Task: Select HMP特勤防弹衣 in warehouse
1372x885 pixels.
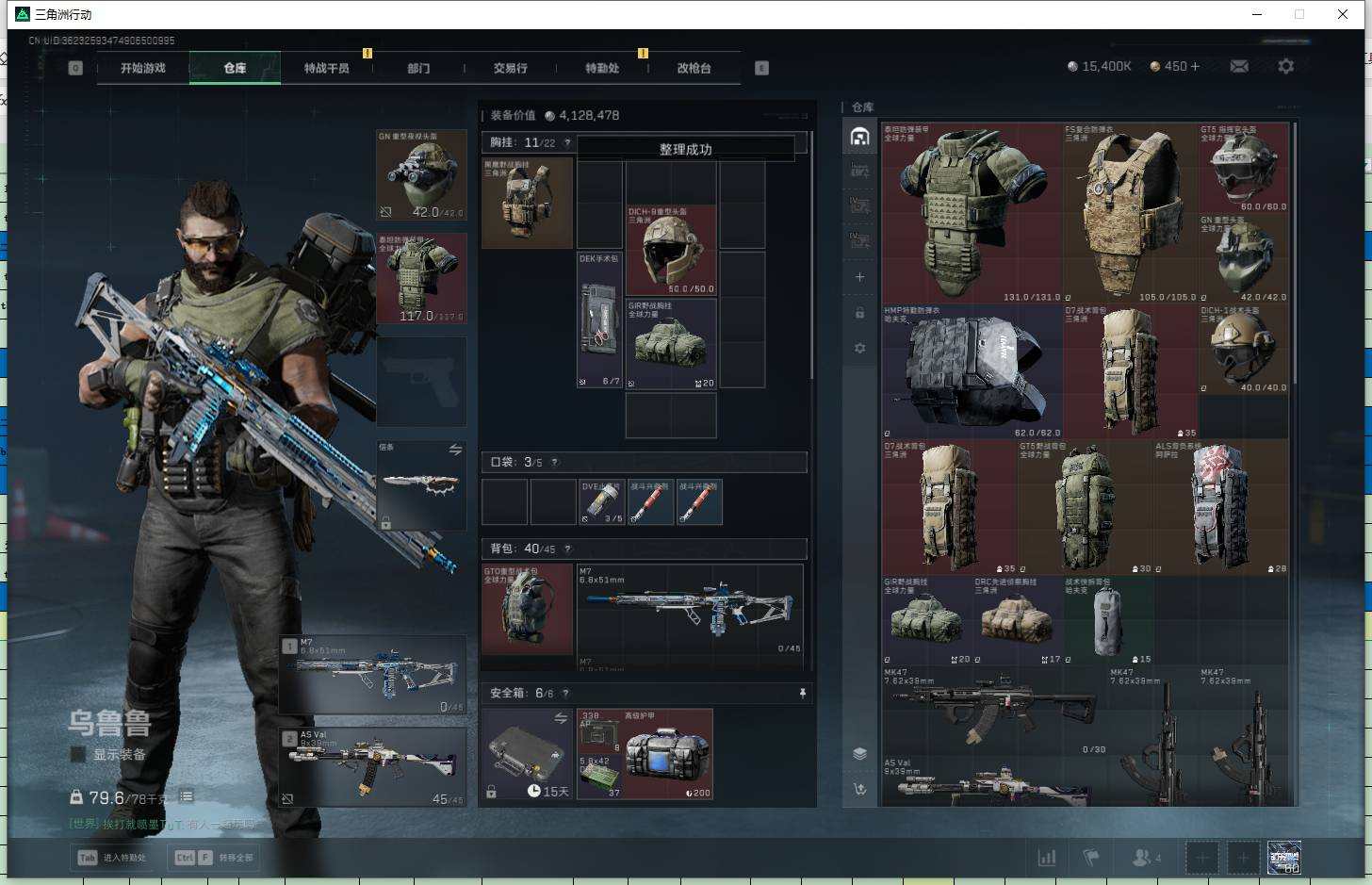Action: click(972, 371)
